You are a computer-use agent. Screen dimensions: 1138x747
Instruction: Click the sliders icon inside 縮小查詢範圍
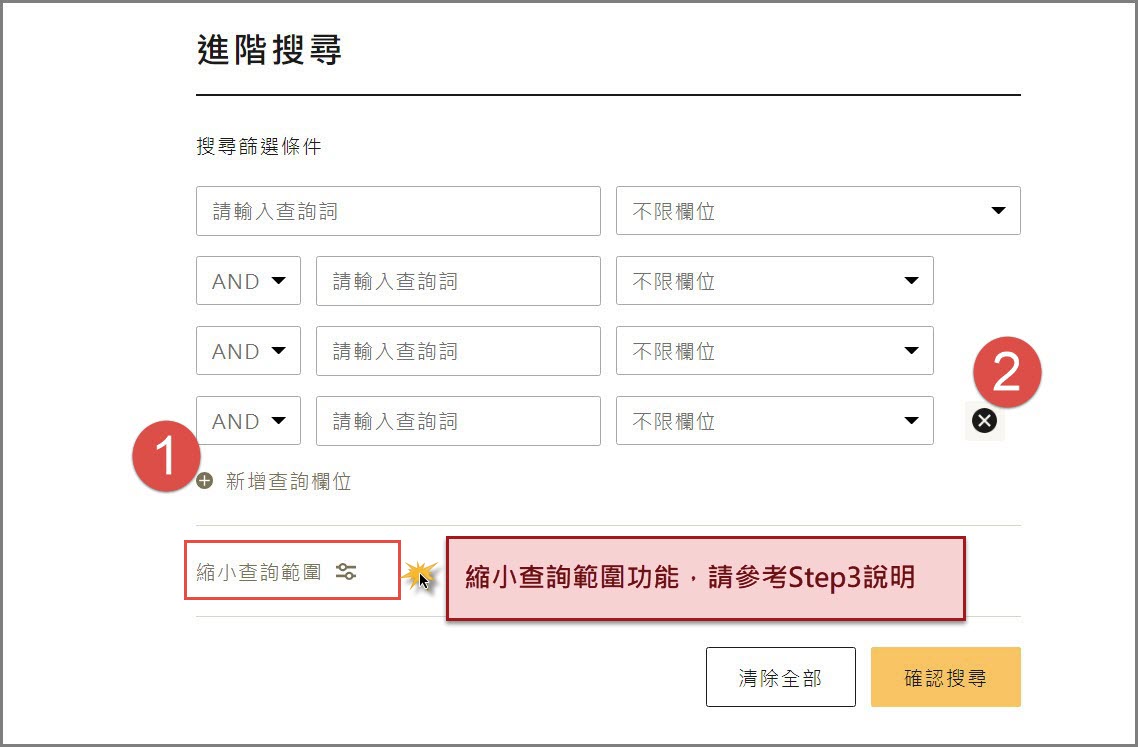click(345, 570)
